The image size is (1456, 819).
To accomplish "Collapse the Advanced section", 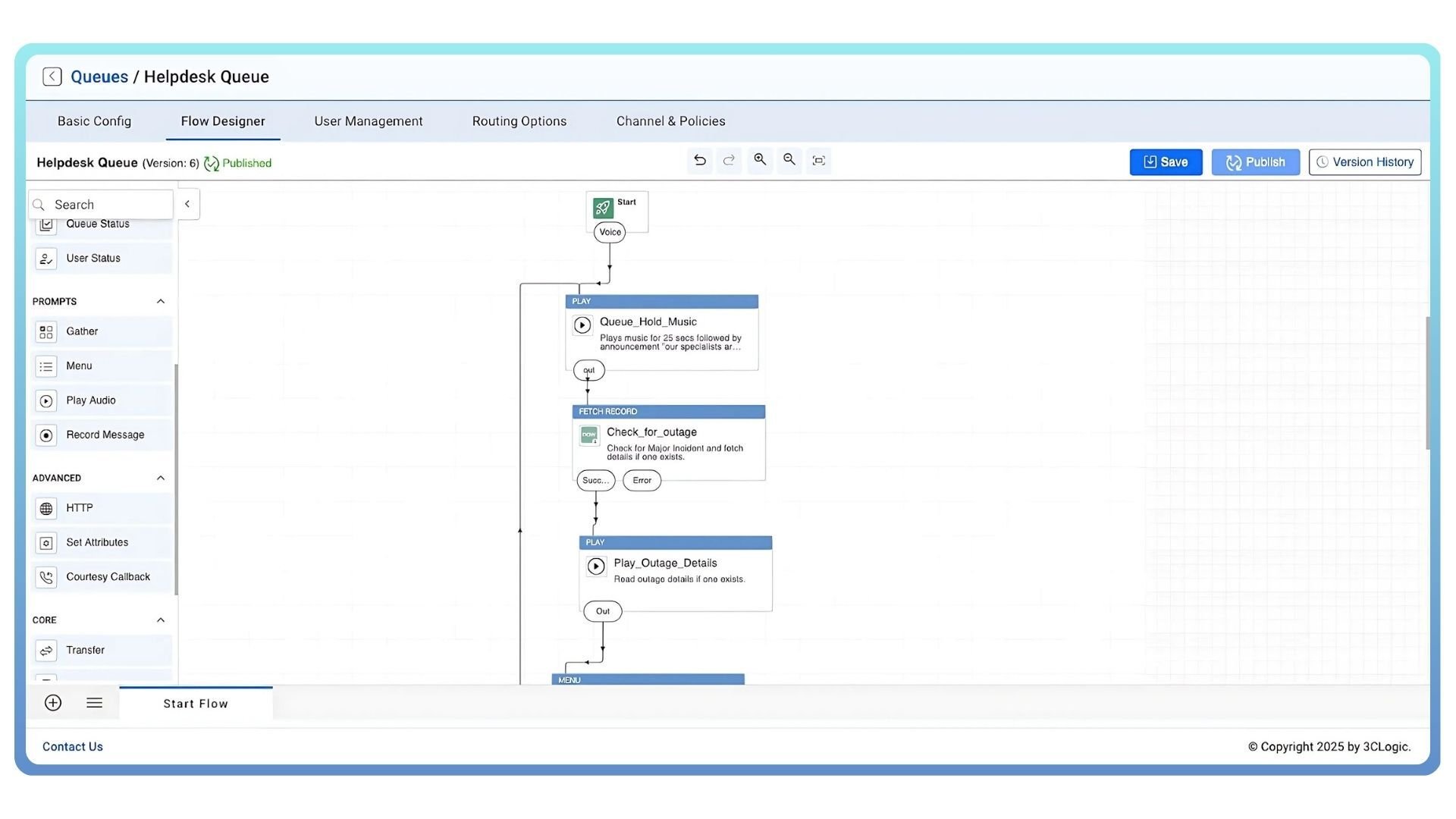I will [x=160, y=479].
